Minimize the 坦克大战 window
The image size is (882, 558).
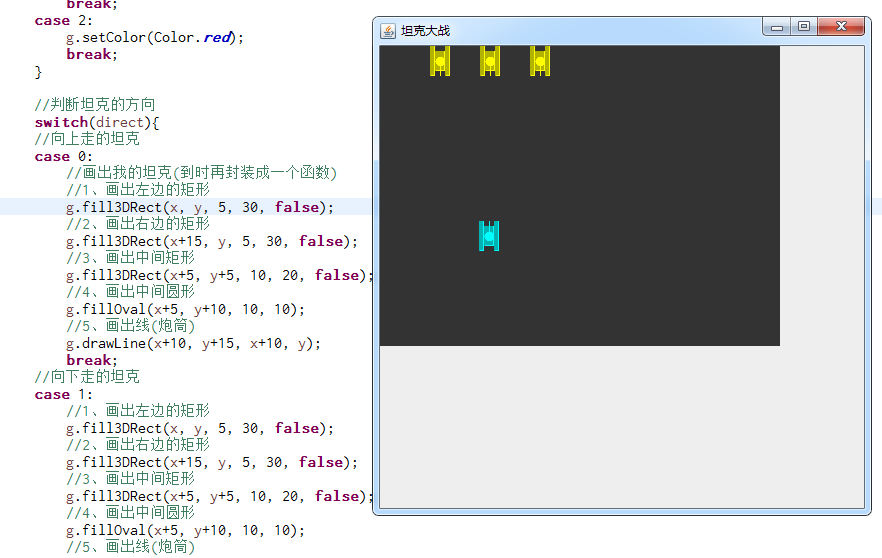click(777, 26)
